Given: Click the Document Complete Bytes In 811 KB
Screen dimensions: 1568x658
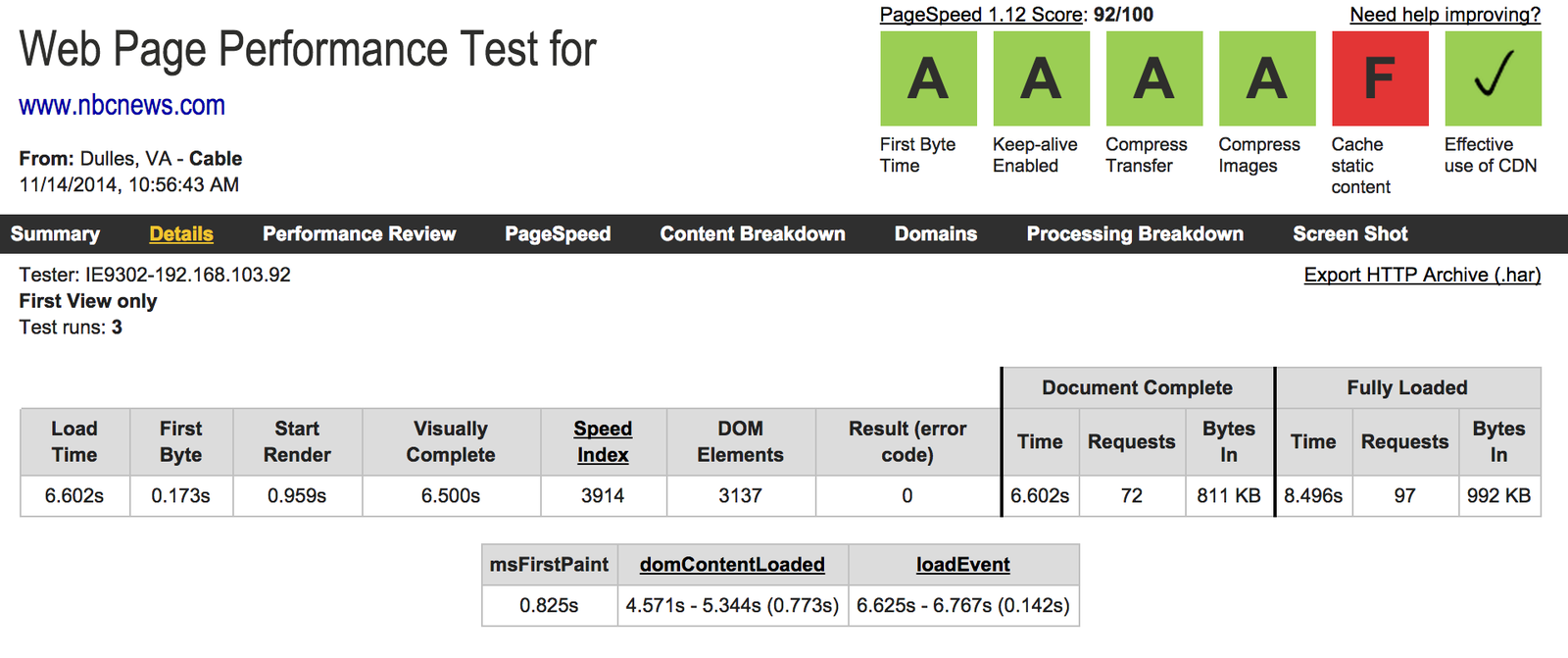Looking at the screenshot, I should click(x=1229, y=496).
